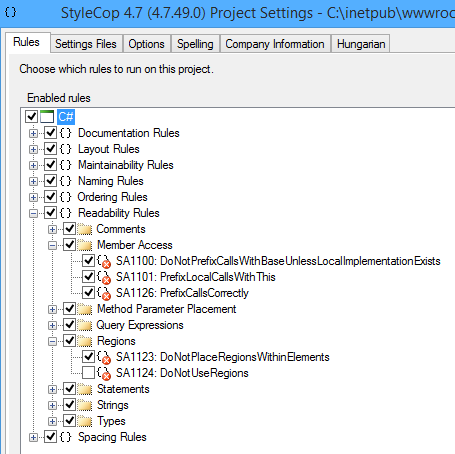The height and width of the screenshot is (454, 455).
Task: Uncheck the SA1126 PrefixCallsCorrectly checkbox
Action: (x=88, y=293)
